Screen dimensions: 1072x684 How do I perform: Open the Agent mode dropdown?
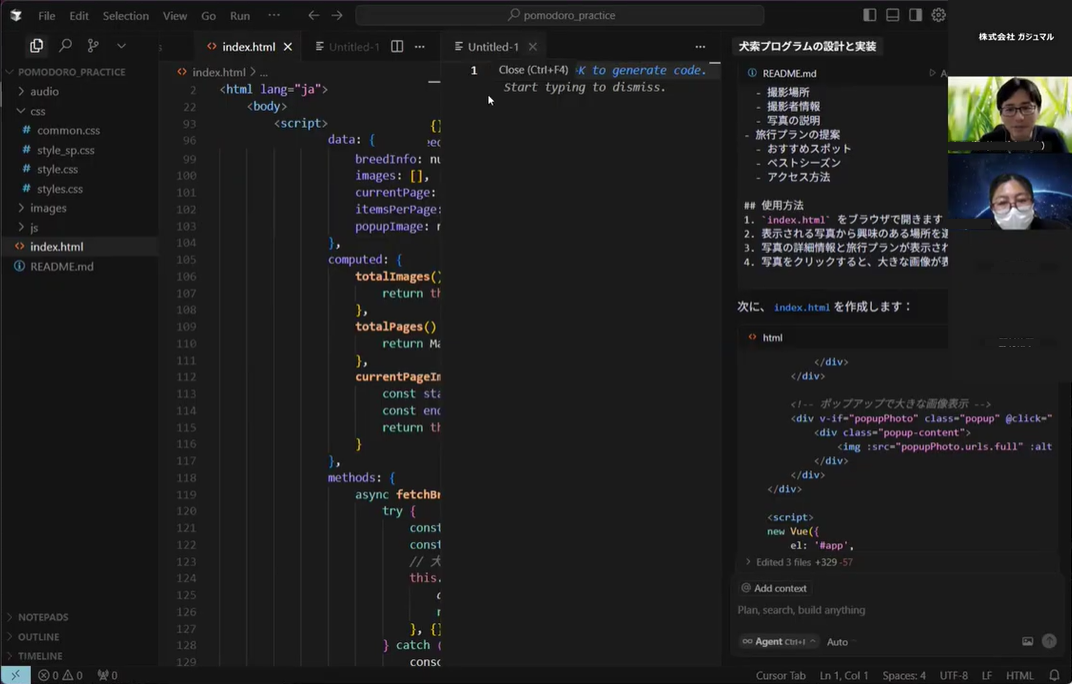(779, 642)
